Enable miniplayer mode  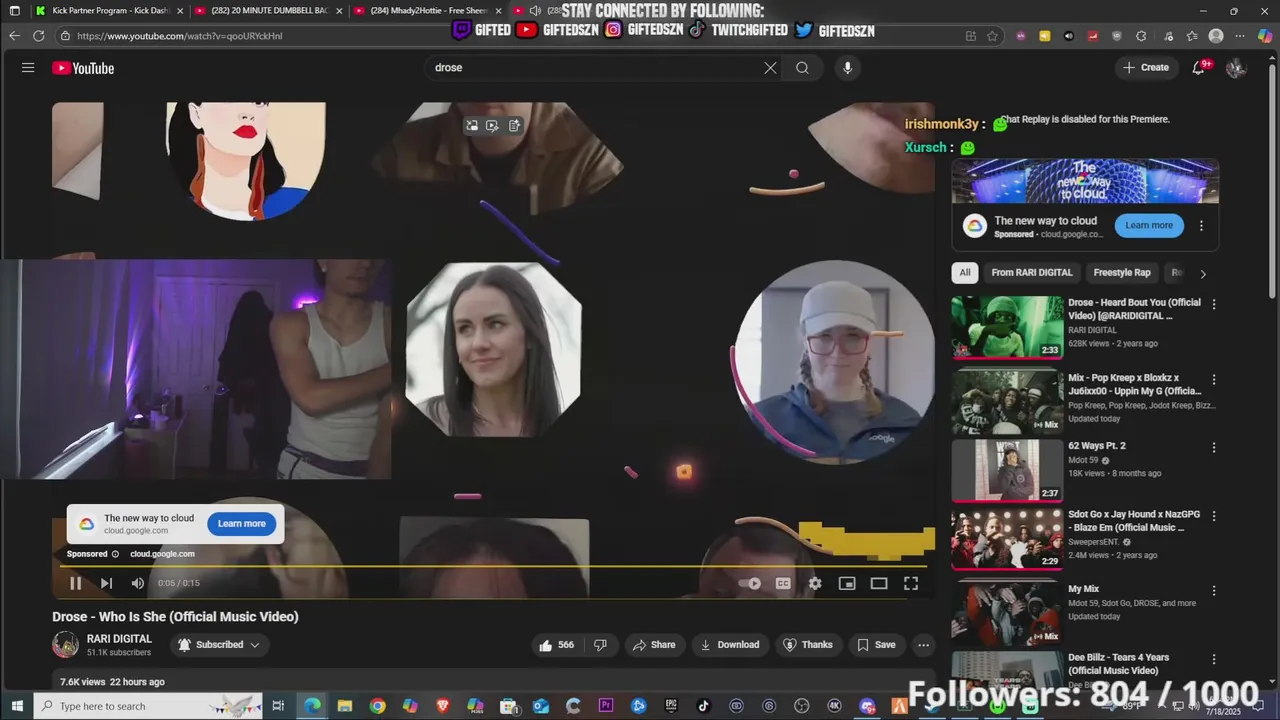tap(847, 584)
